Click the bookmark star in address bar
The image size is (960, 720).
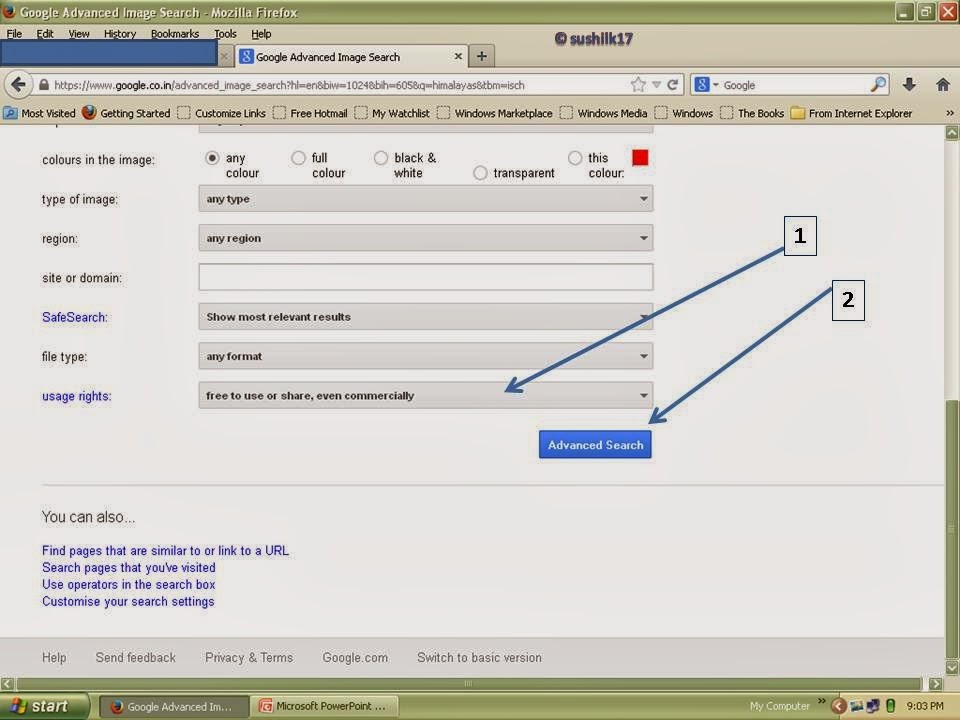point(638,85)
